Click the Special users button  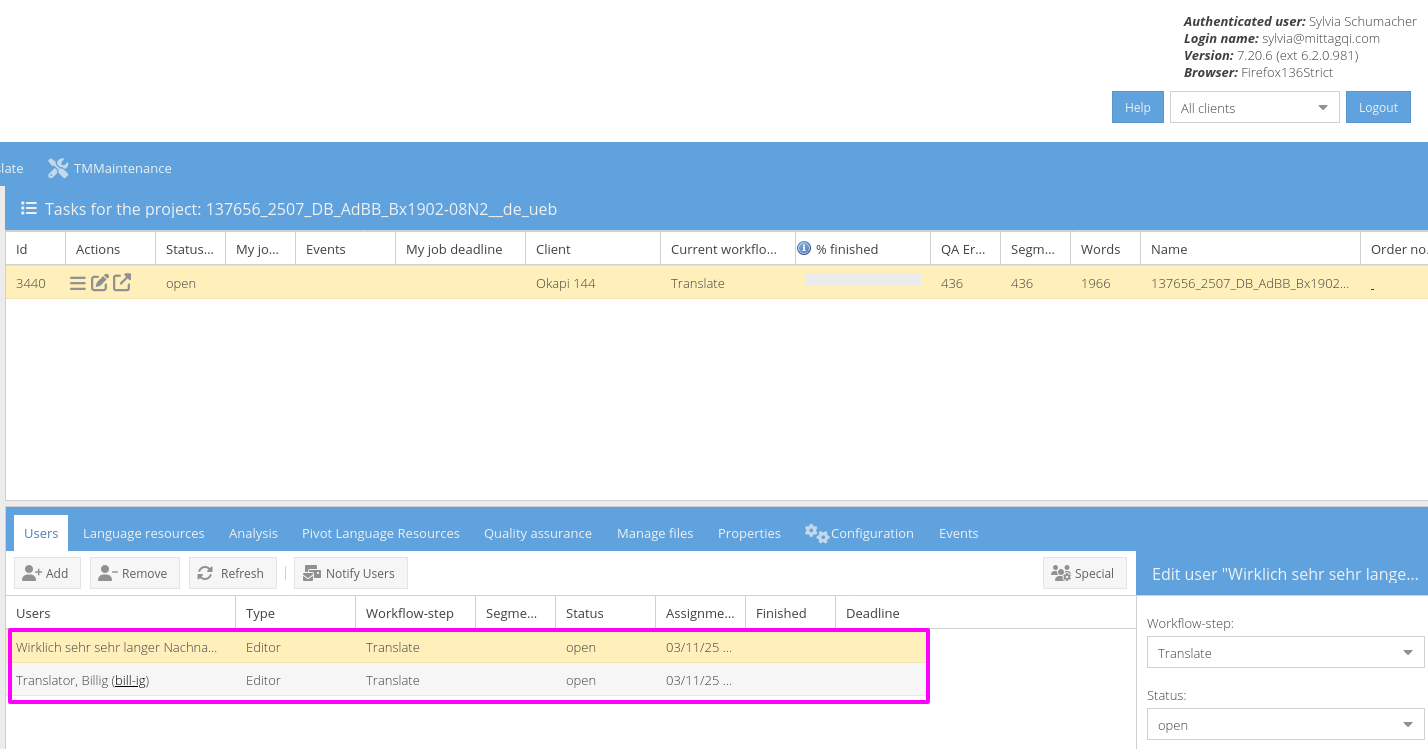pos(1084,573)
